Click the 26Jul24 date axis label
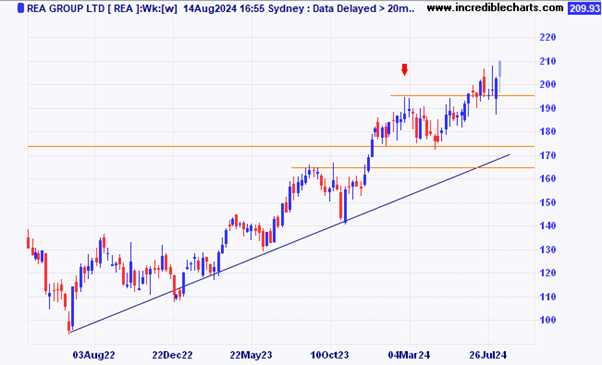Screen dimensions: 602x365 pyautogui.click(x=488, y=355)
